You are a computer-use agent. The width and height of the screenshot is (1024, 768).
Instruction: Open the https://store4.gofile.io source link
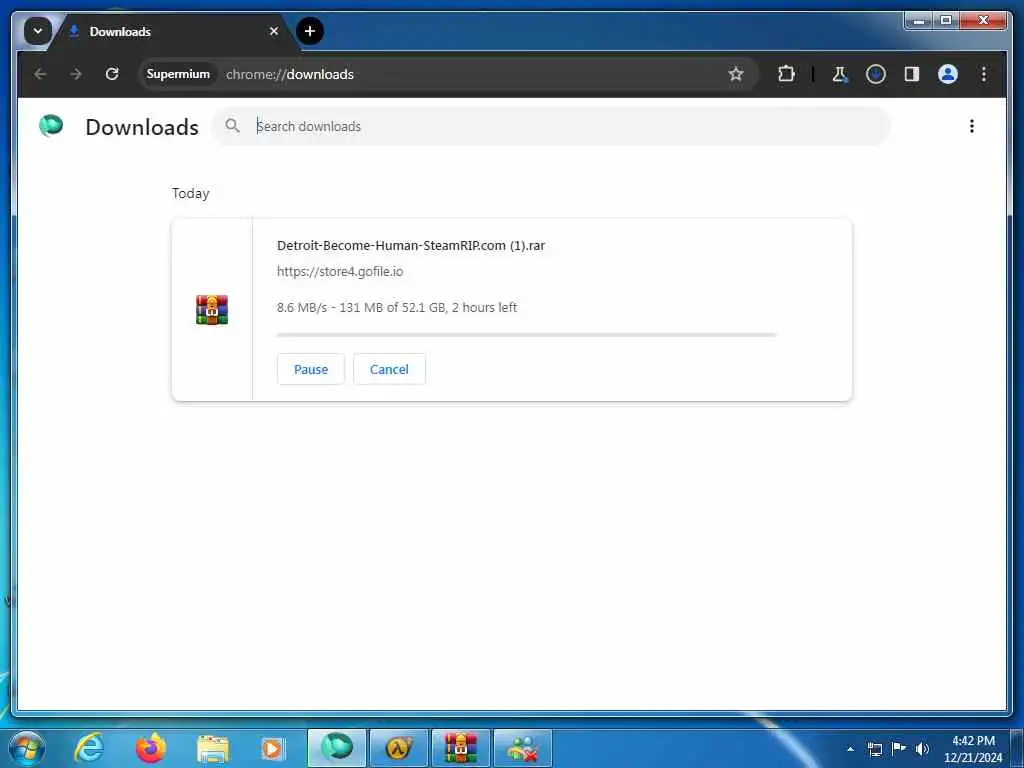pyautogui.click(x=340, y=271)
